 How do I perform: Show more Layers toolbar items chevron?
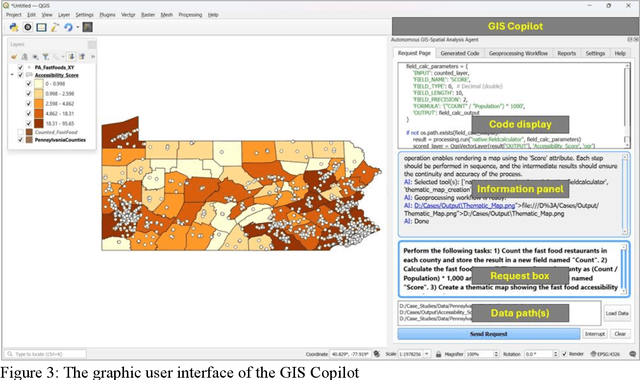click(x=93, y=57)
